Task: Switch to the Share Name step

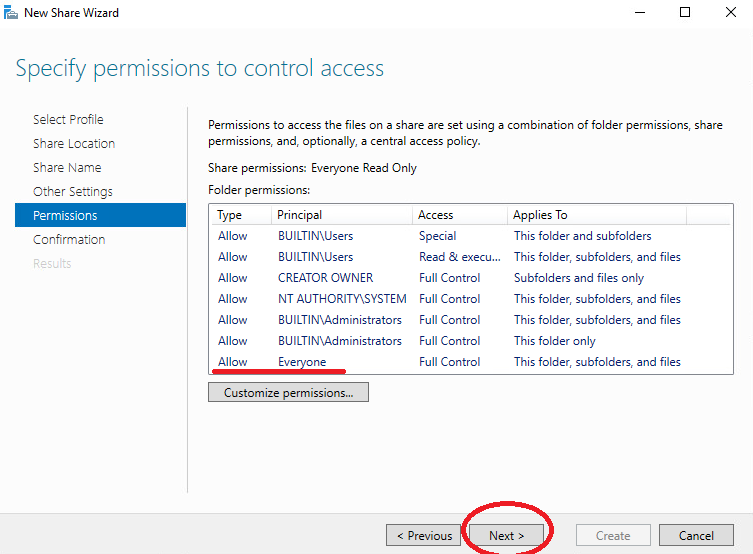Action: (67, 167)
